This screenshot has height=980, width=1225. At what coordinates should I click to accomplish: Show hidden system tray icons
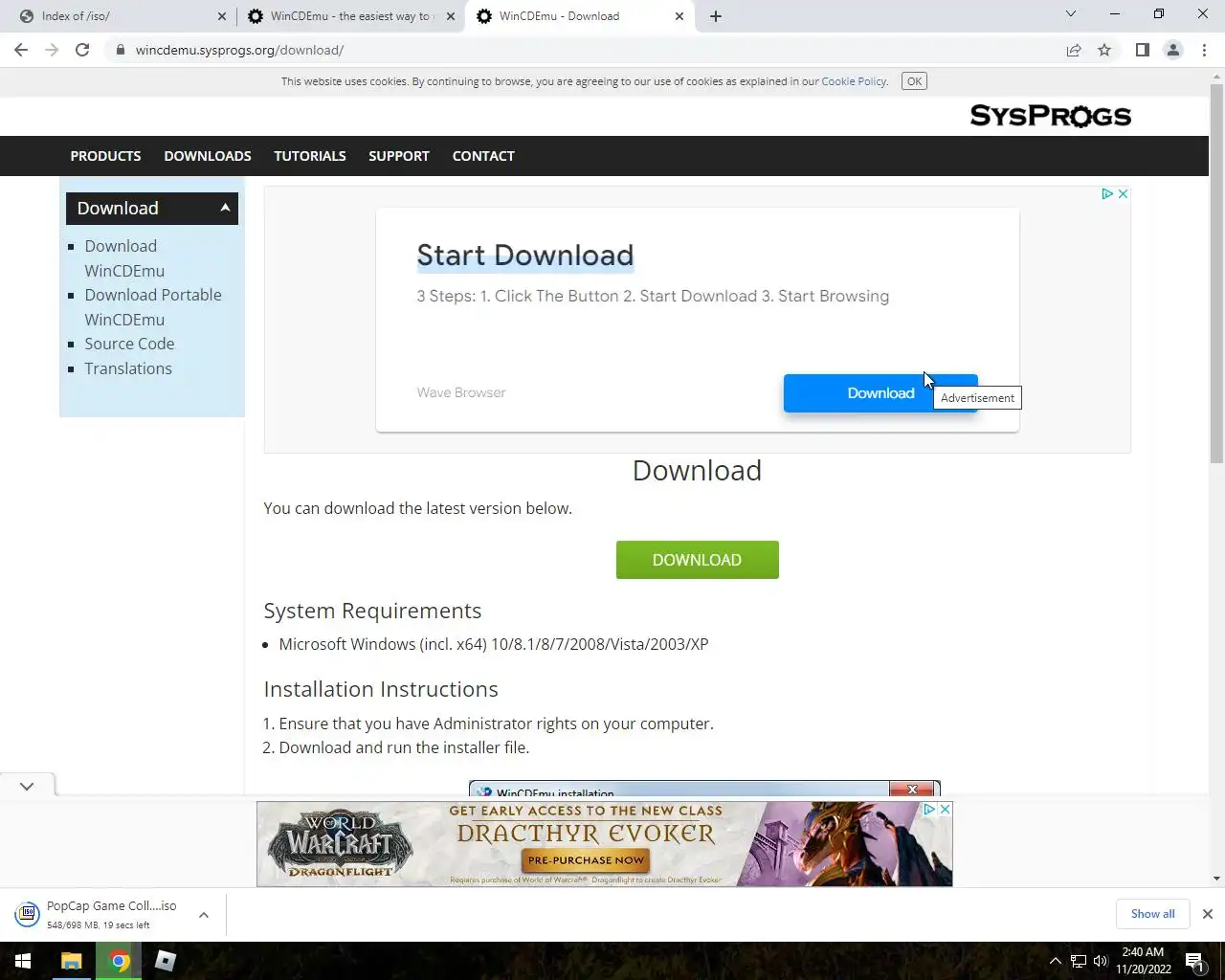tap(1055, 961)
